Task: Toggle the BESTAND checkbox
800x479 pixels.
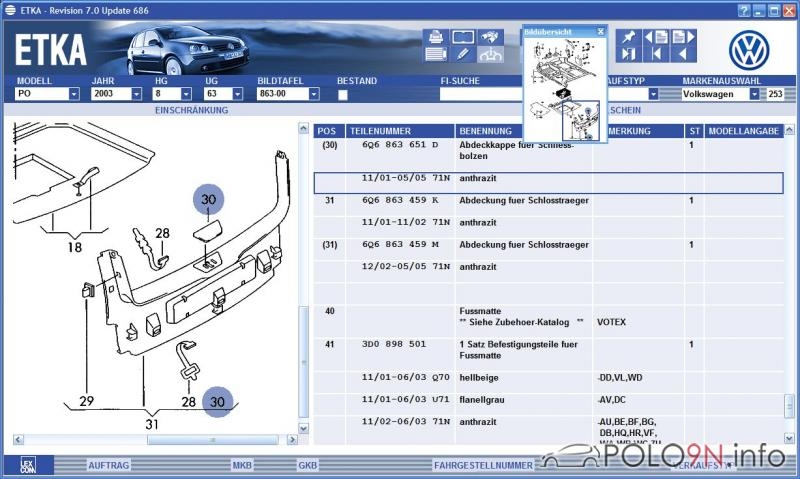Action: tap(343, 94)
